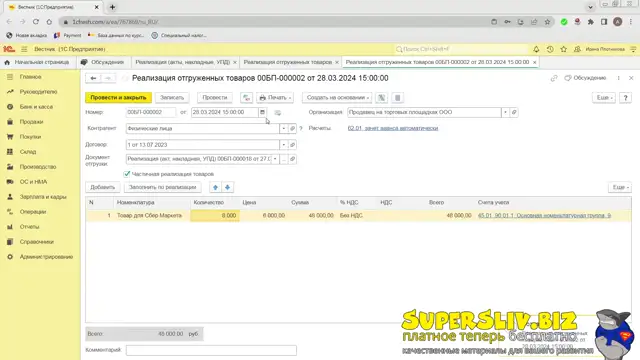
Task: Toggle Частичная реализация товаров checkbox
Action: tap(127, 174)
